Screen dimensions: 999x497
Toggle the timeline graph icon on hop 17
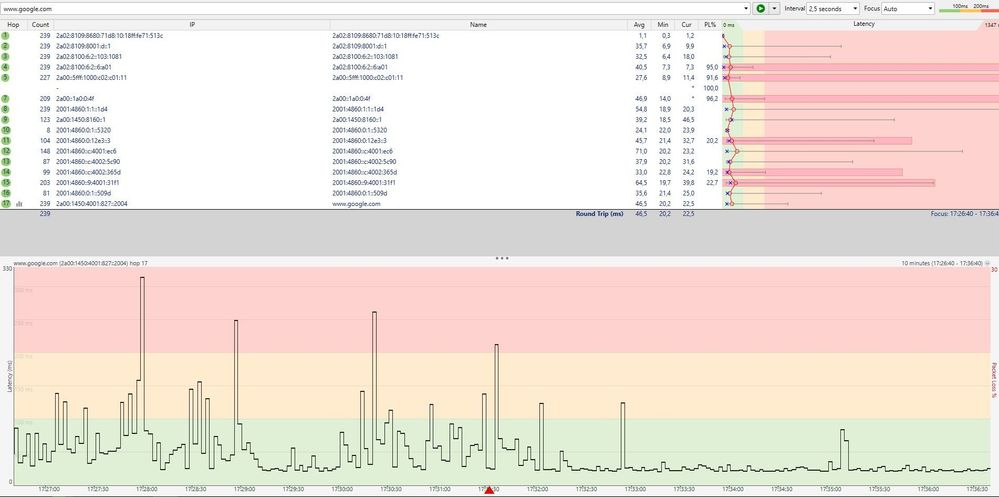coord(18,204)
